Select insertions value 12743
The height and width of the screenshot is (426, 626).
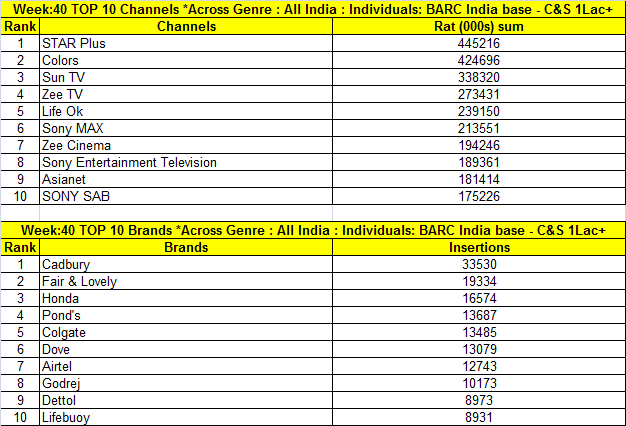click(479, 366)
